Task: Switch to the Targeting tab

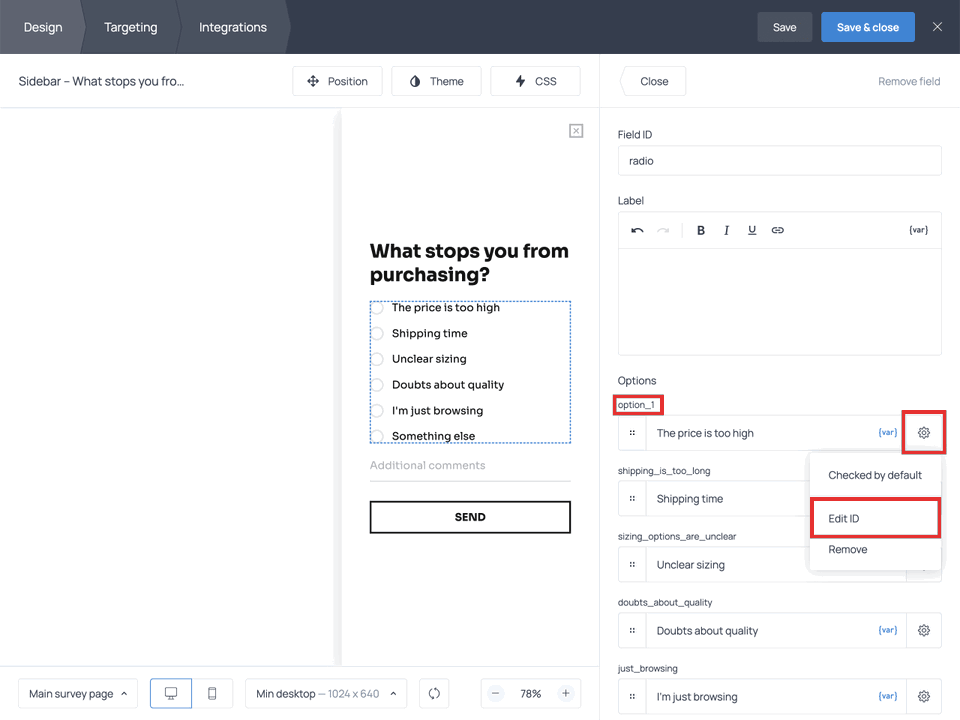Action: (130, 27)
